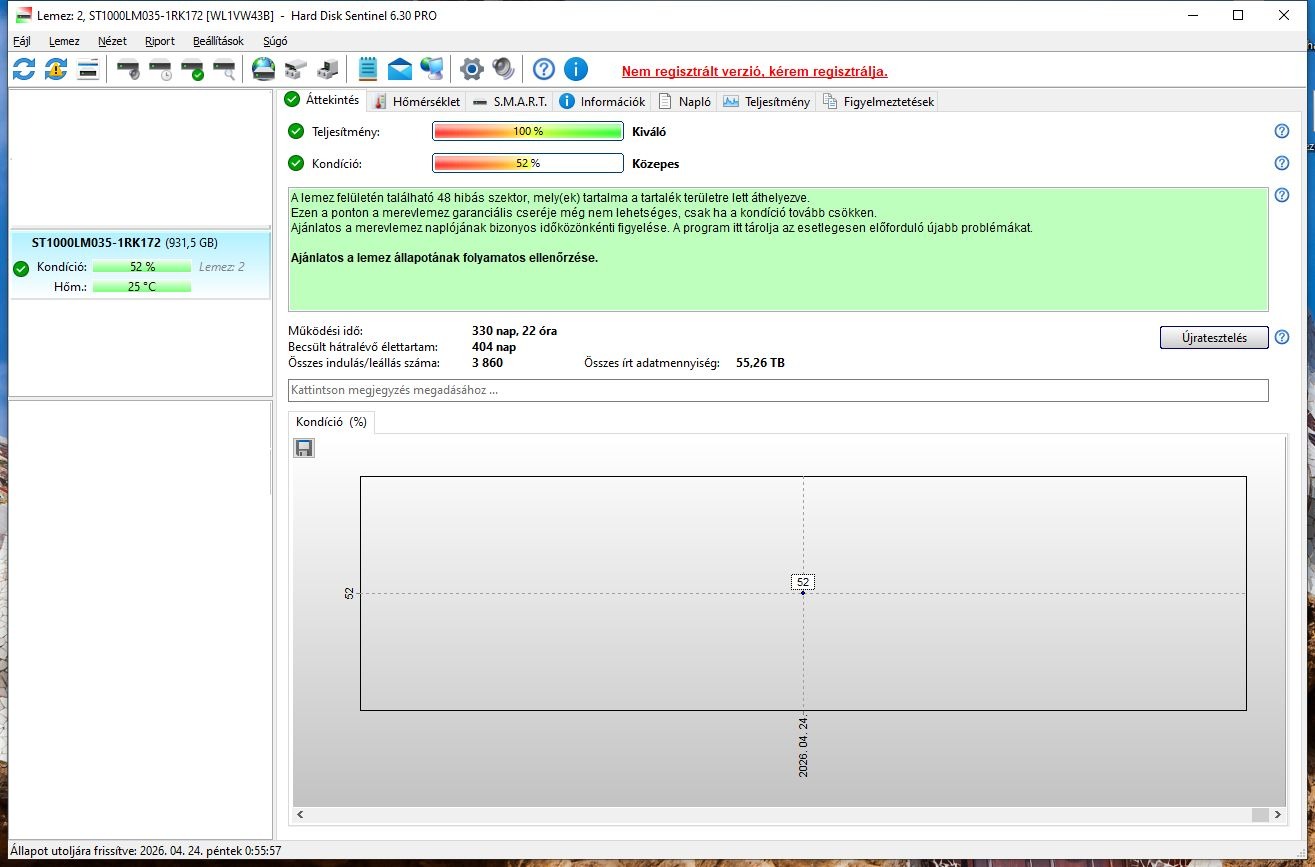The width and height of the screenshot is (1315, 867).
Task: Click the globe with monitor network icon
Action: click(432, 69)
